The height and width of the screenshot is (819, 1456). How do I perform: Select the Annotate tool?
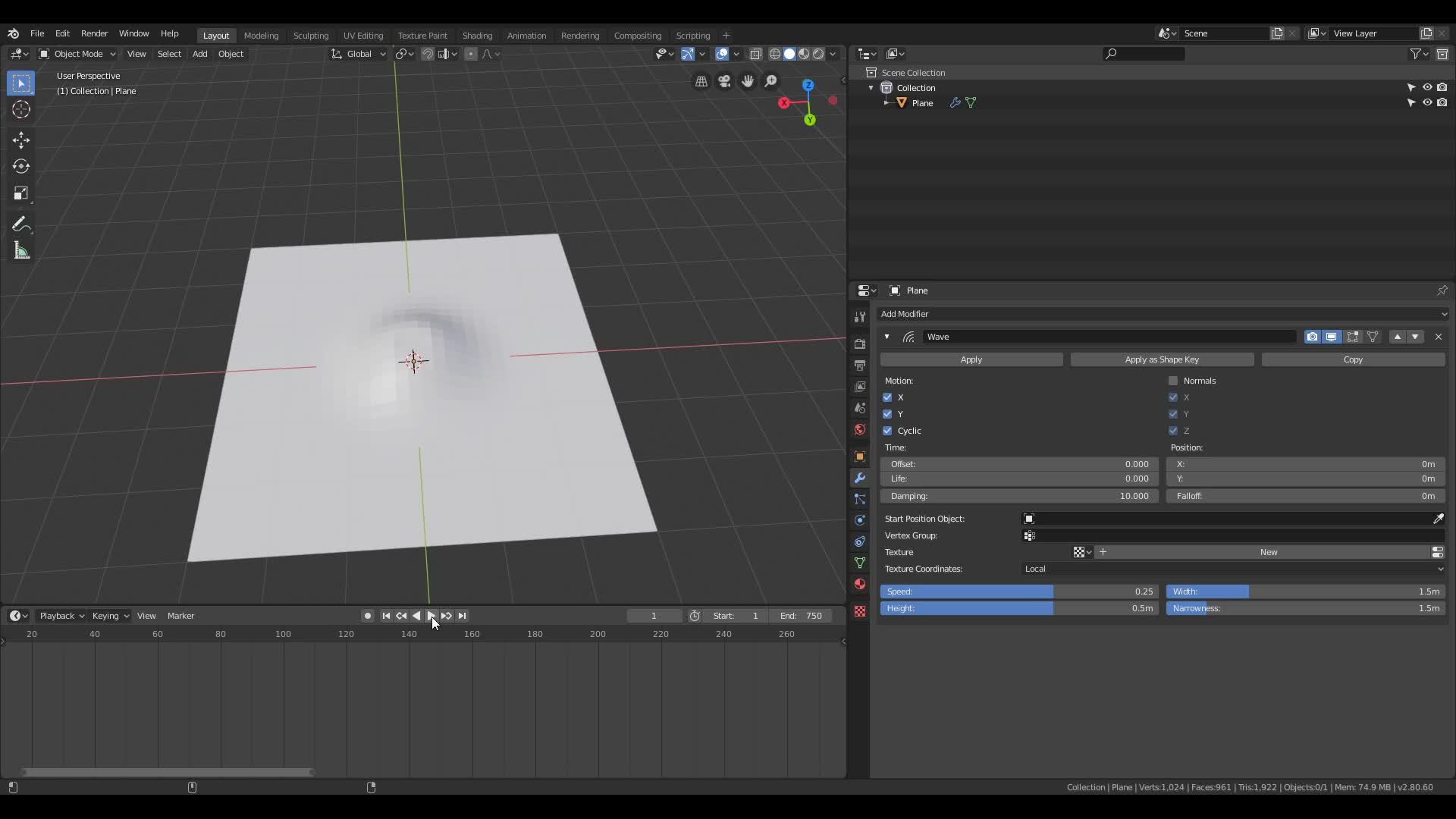pos(20,224)
